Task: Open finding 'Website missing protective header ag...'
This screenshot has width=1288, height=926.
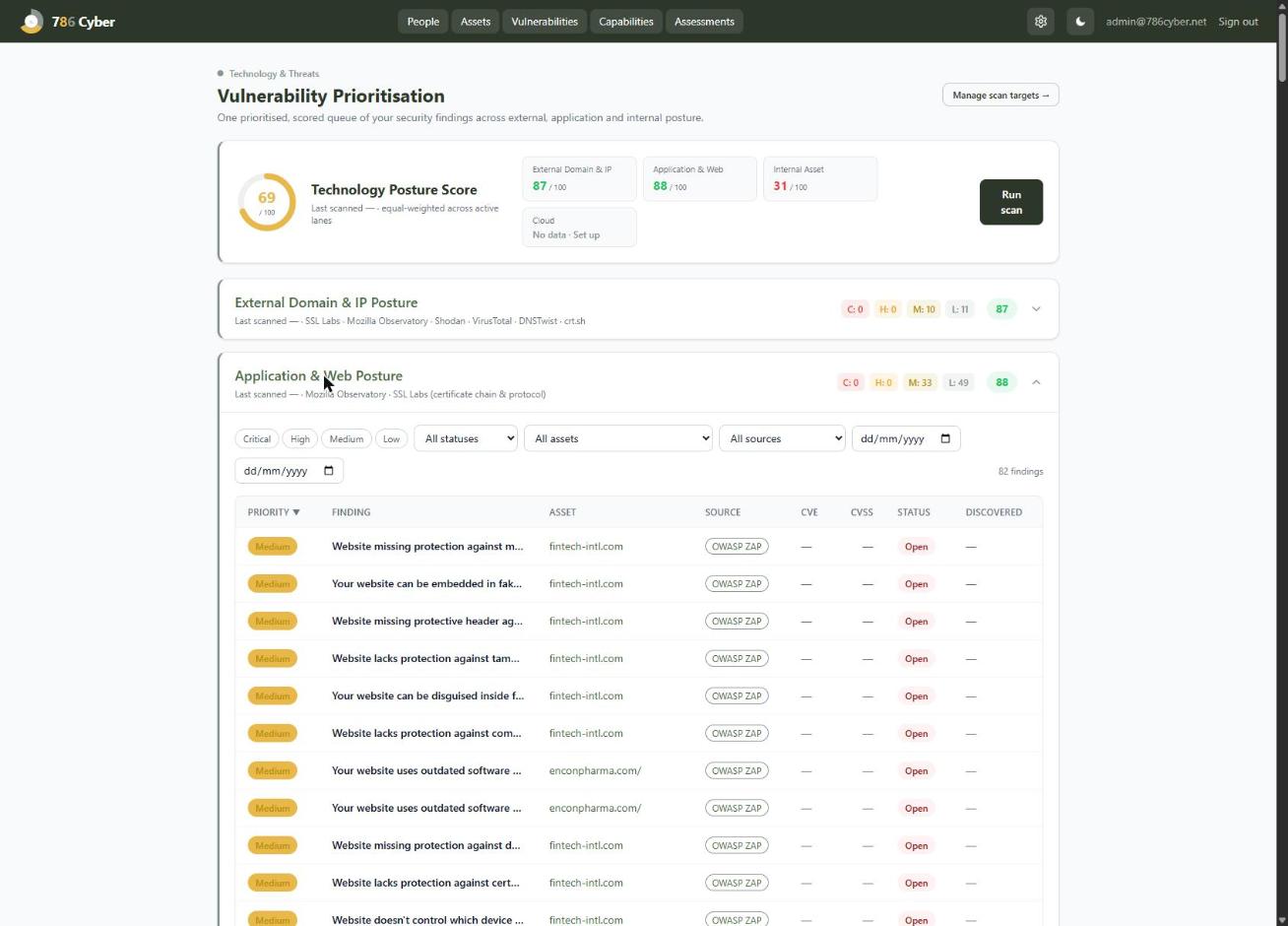Action: pos(427,621)
